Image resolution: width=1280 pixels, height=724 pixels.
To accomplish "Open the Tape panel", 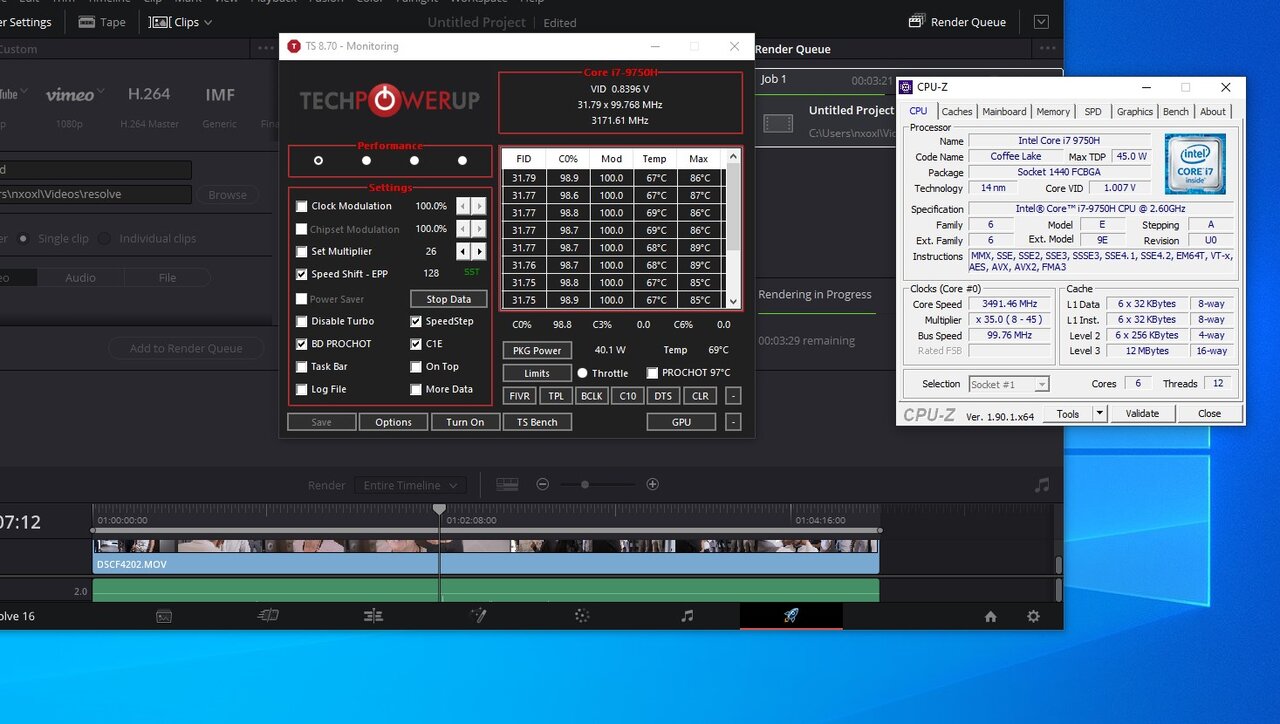I will click(103, 22).
